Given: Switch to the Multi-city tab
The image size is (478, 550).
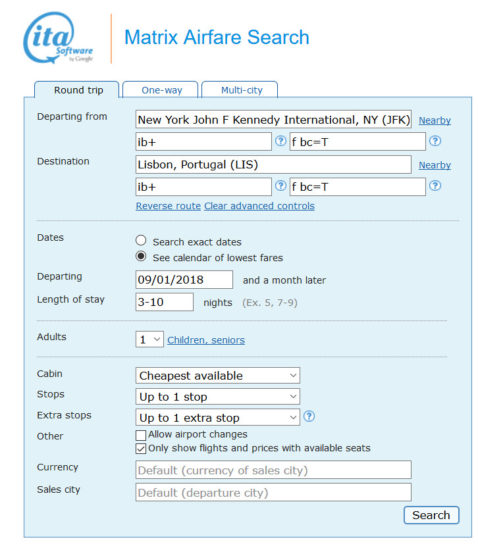Looking at the screenshot, I should click(x=241, y=90).
